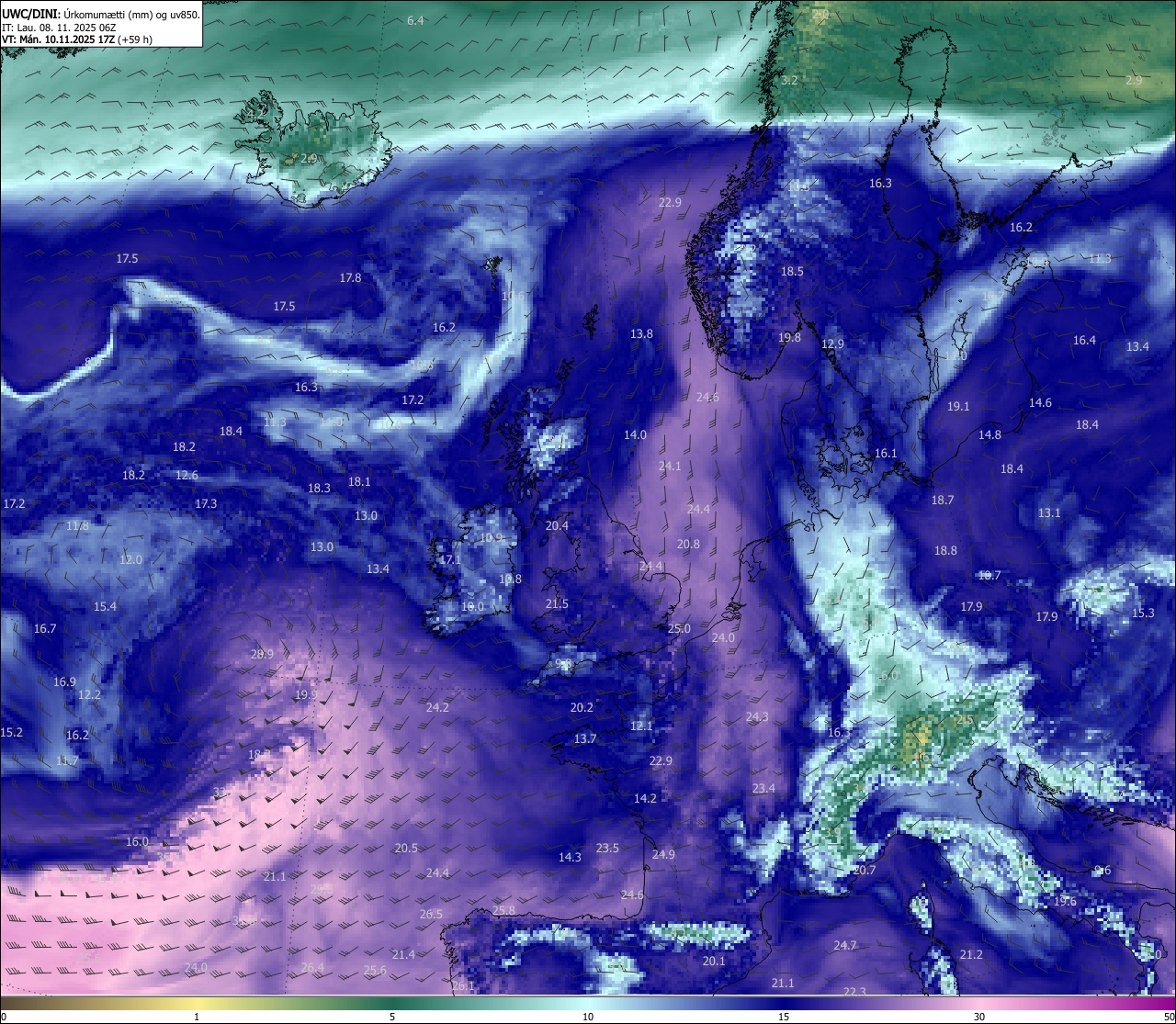The width and height of the screenshot is (1176, 1024).
Task: Click the map value "12.1"
Action: 641,726
